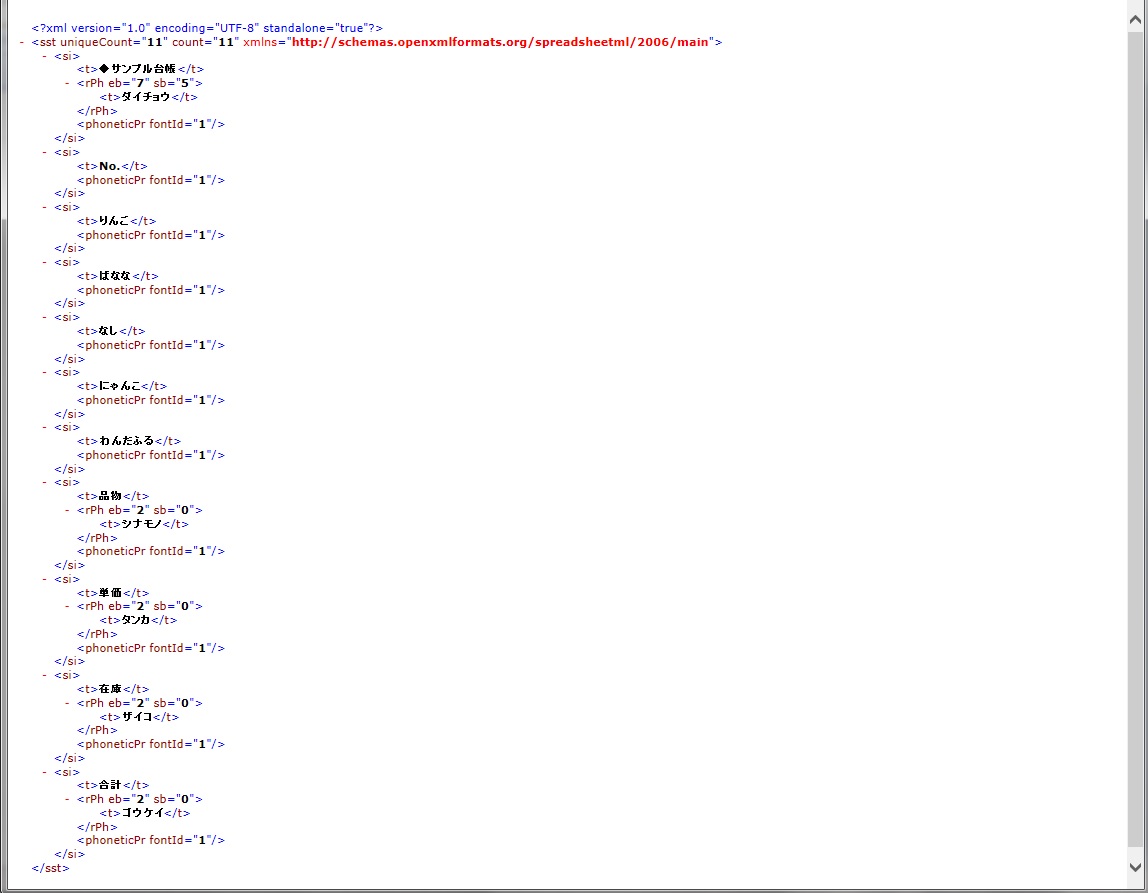Collapse the si node containing No.
Image resolution: width=1148 pixels, height=893 pixels.
coord(45,152)
